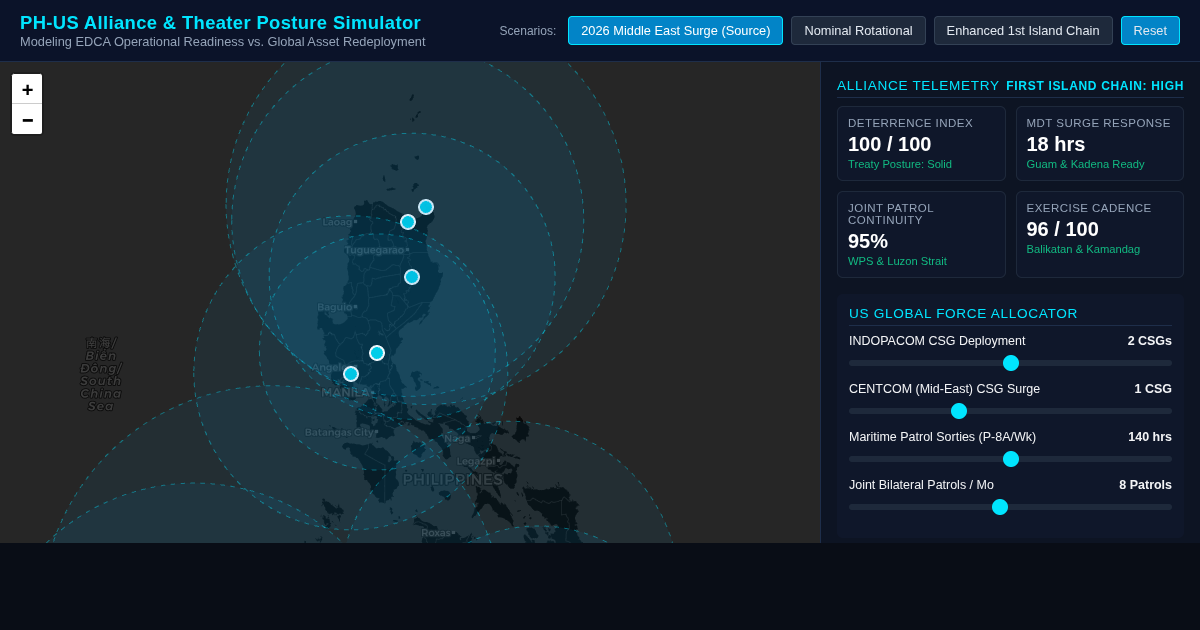1200x630 pixels.
Task: Click the Roxas city label on map
Action: tap(437, 533)
